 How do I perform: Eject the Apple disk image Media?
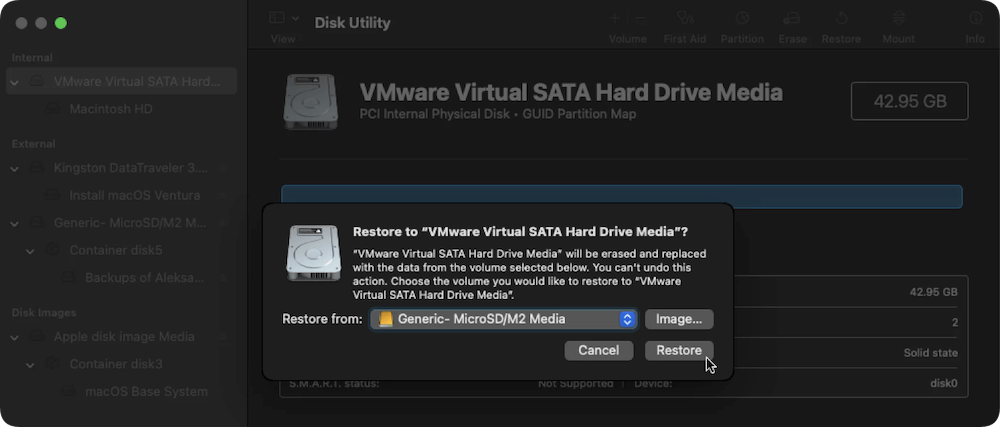tap(224, 337)
